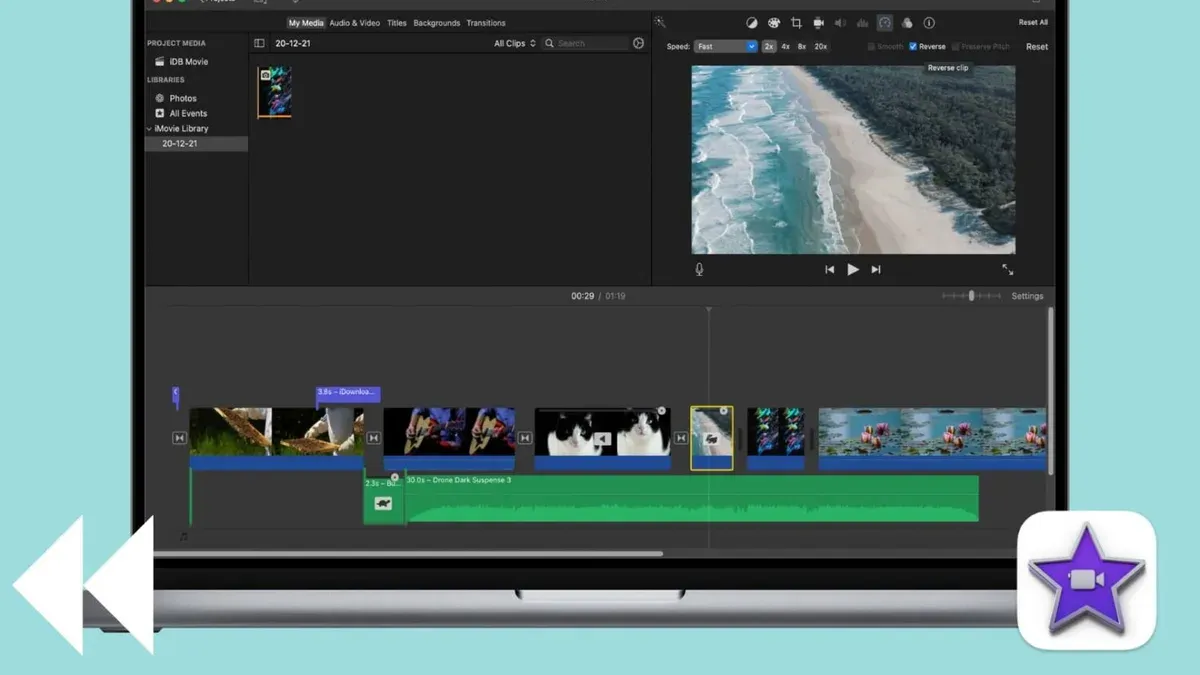Viewport: 1200px width, 675px height.
Task: Open the color correction palette tool
Action: pos(774,22)
